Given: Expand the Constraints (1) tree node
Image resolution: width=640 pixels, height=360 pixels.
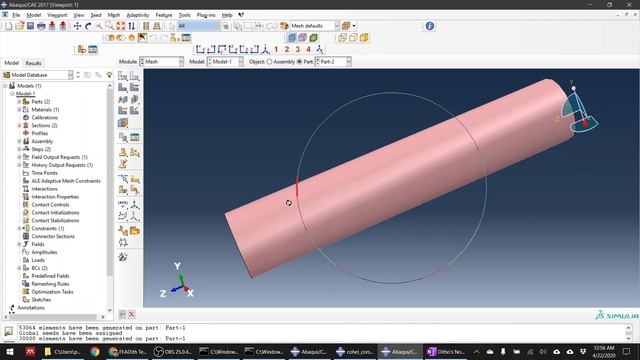Looking at the screenshot, I should (x=19, y=228).
